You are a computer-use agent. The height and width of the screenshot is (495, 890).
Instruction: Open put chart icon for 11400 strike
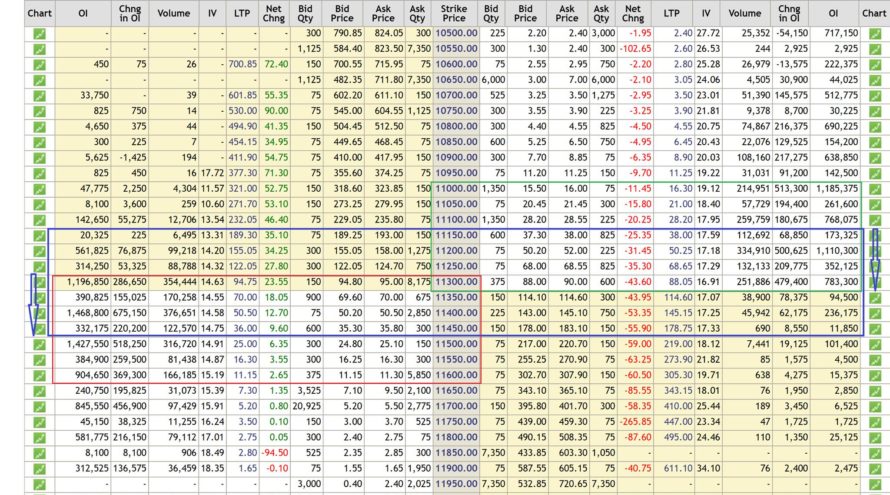click(x=875, y=313)
